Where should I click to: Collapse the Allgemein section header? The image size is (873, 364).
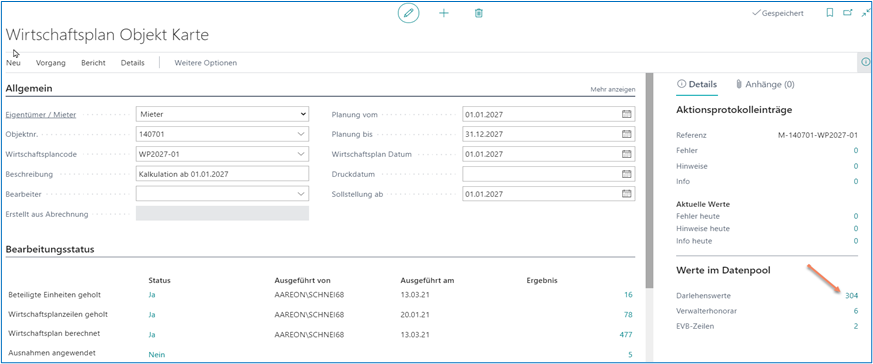pyautogui.click(x=29, y=88)
